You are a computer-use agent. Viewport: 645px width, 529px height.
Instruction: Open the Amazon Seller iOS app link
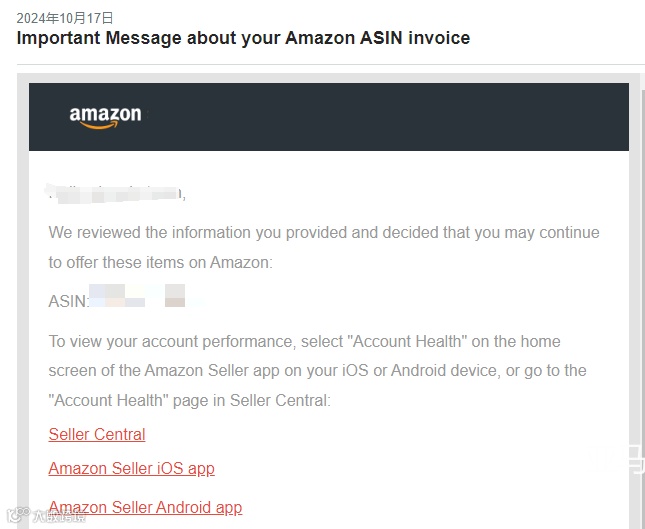131,468
